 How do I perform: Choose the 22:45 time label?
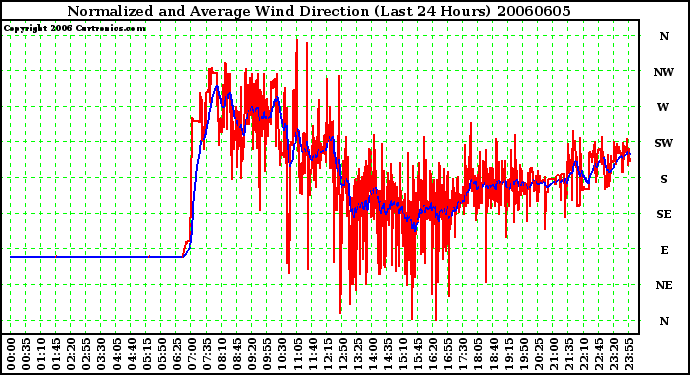coord(598,354)
